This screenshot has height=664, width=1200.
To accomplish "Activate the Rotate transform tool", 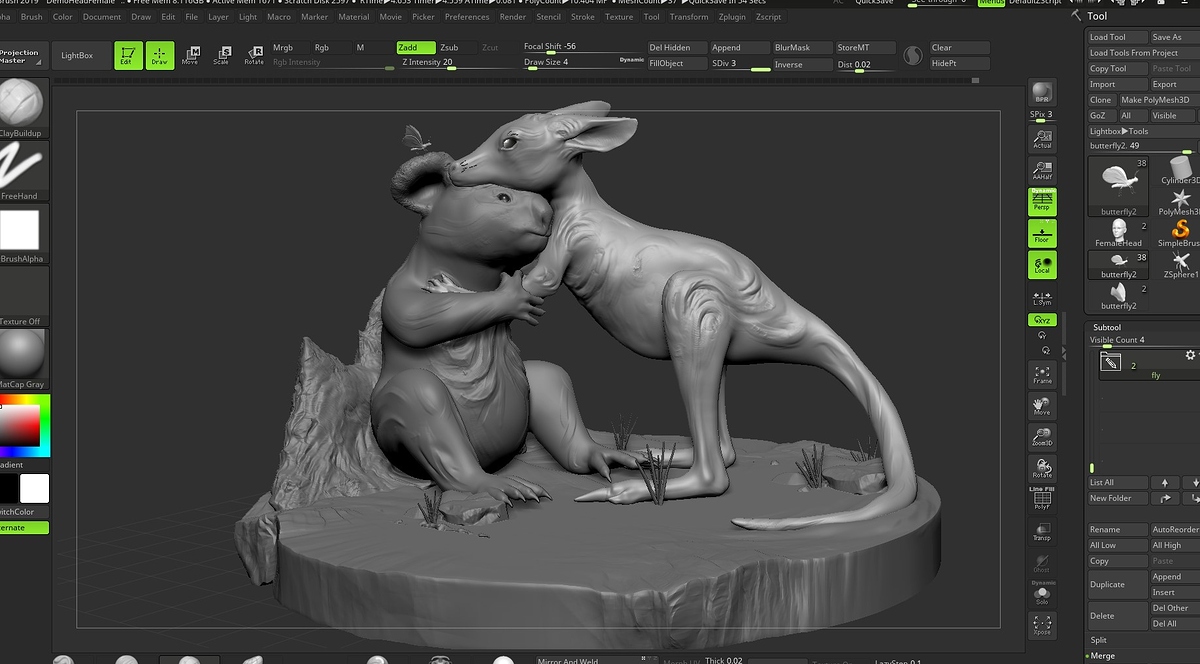I will click(254, 55).
